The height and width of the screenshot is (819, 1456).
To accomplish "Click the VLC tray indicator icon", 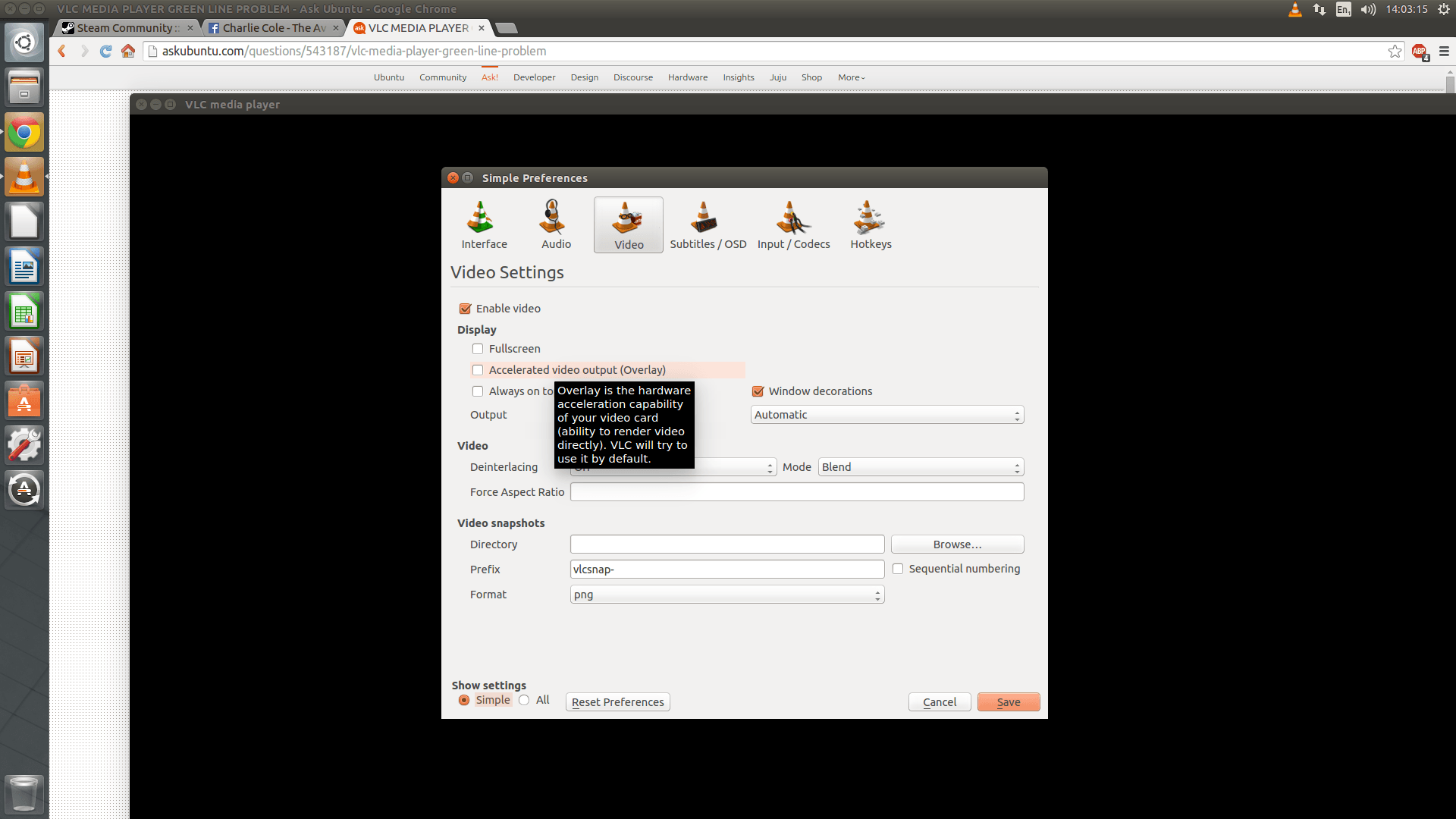I will (1295, 9).
